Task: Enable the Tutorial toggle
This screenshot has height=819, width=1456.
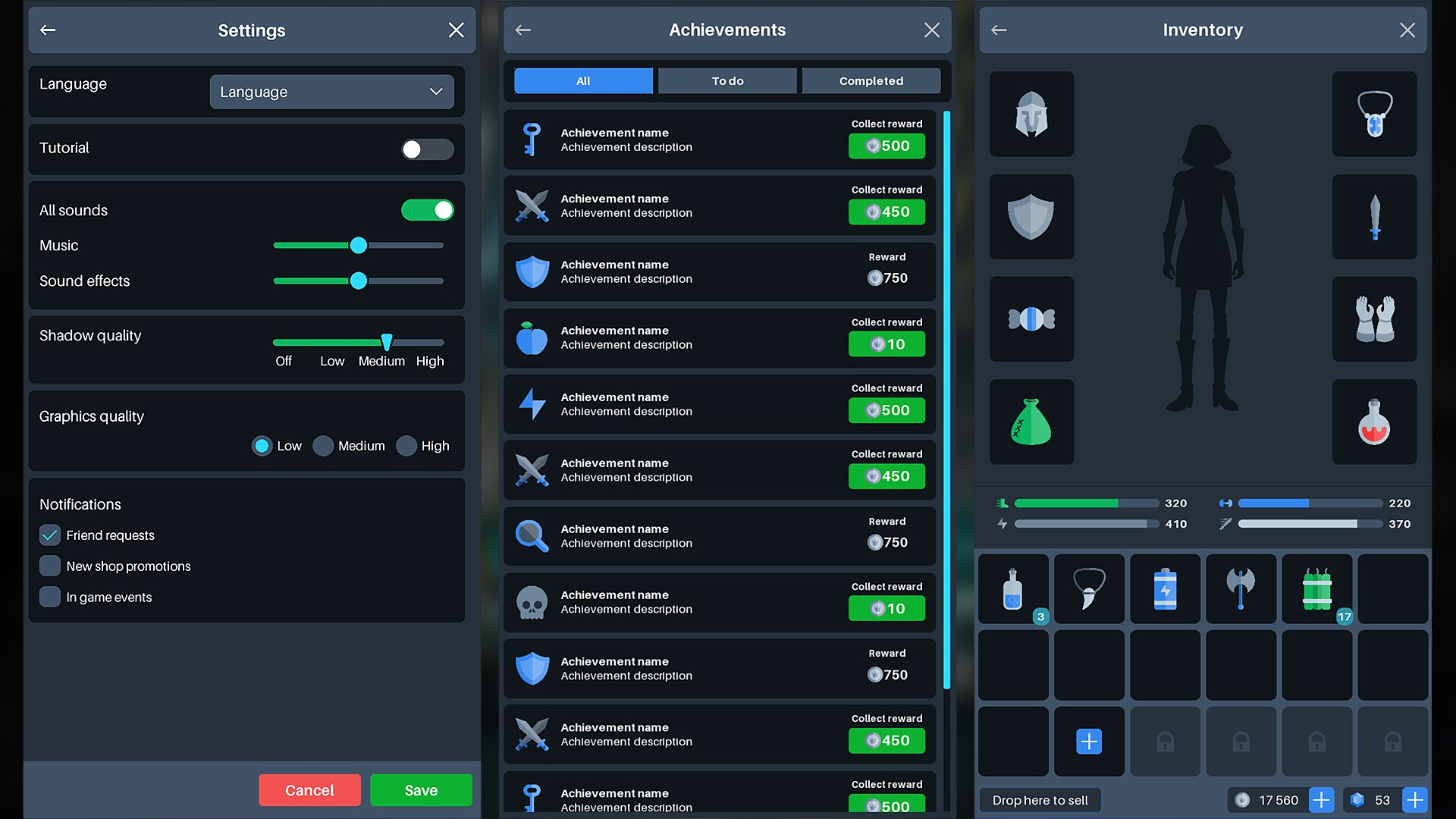Action: click(x=427, y=149)
